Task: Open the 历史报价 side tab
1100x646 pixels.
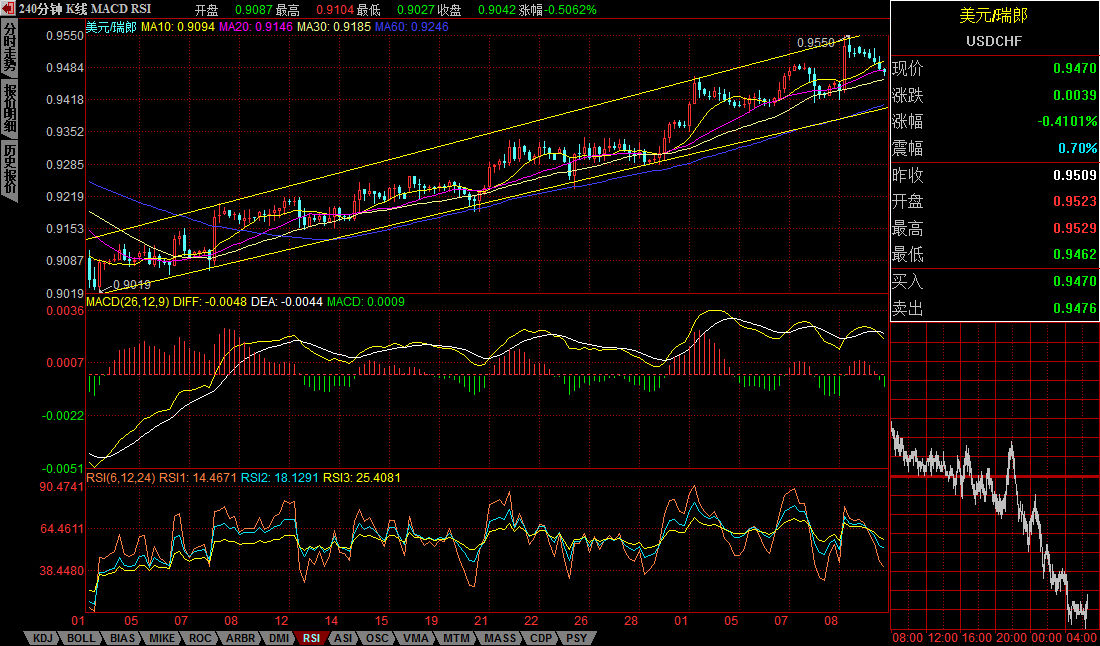Action: [x=9, y=170]
